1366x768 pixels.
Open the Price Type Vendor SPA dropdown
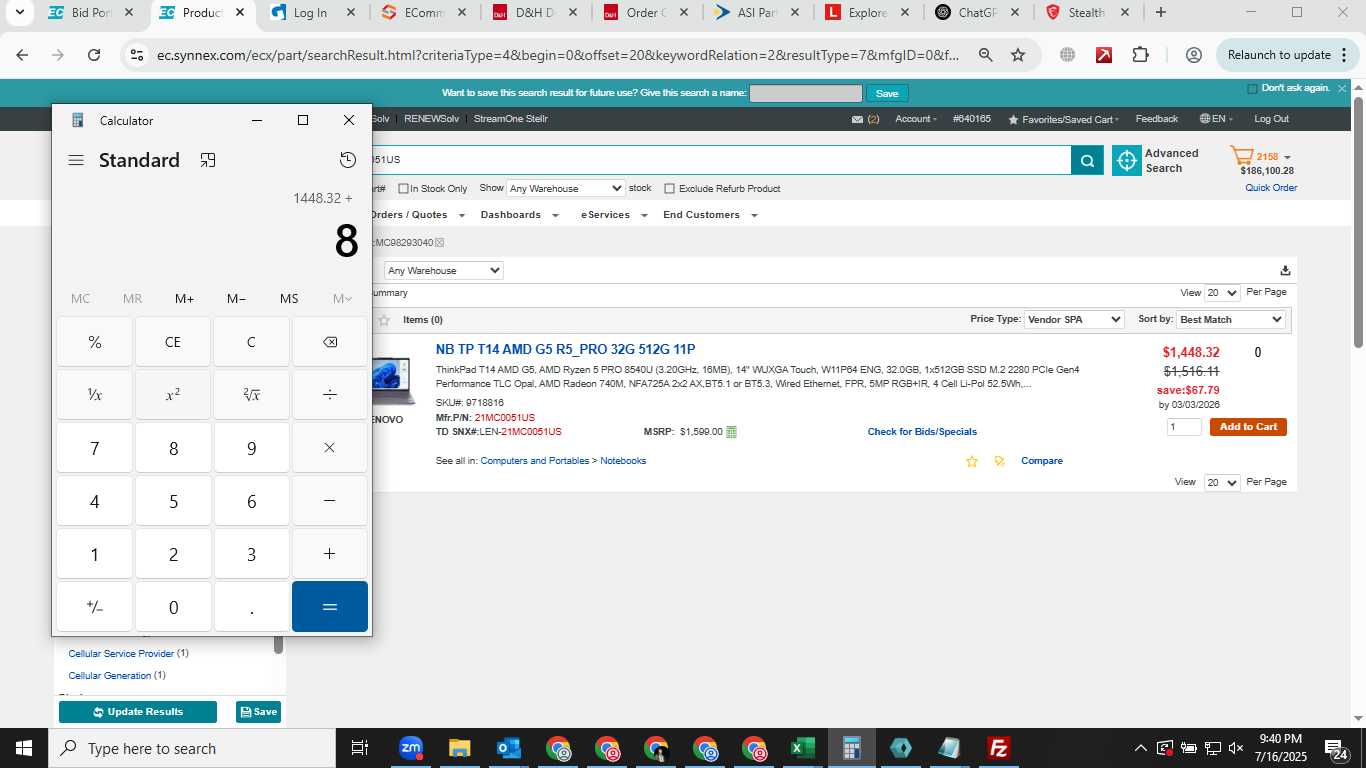1074,319
